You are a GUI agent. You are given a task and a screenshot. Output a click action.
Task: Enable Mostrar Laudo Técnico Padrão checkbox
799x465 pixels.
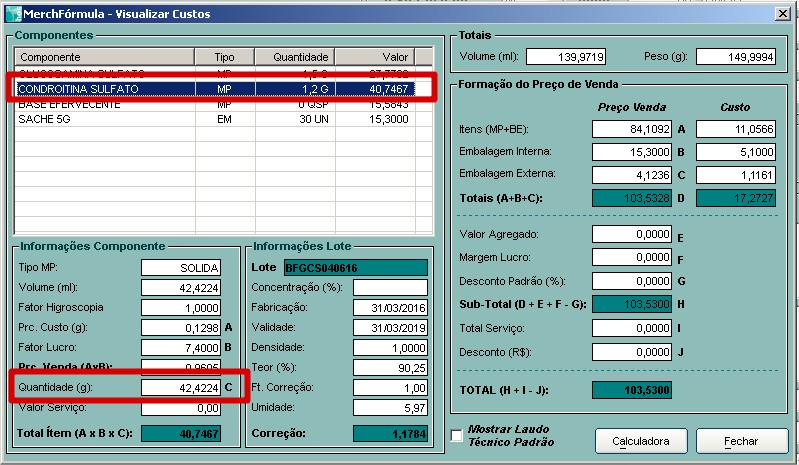pos(457,435)
